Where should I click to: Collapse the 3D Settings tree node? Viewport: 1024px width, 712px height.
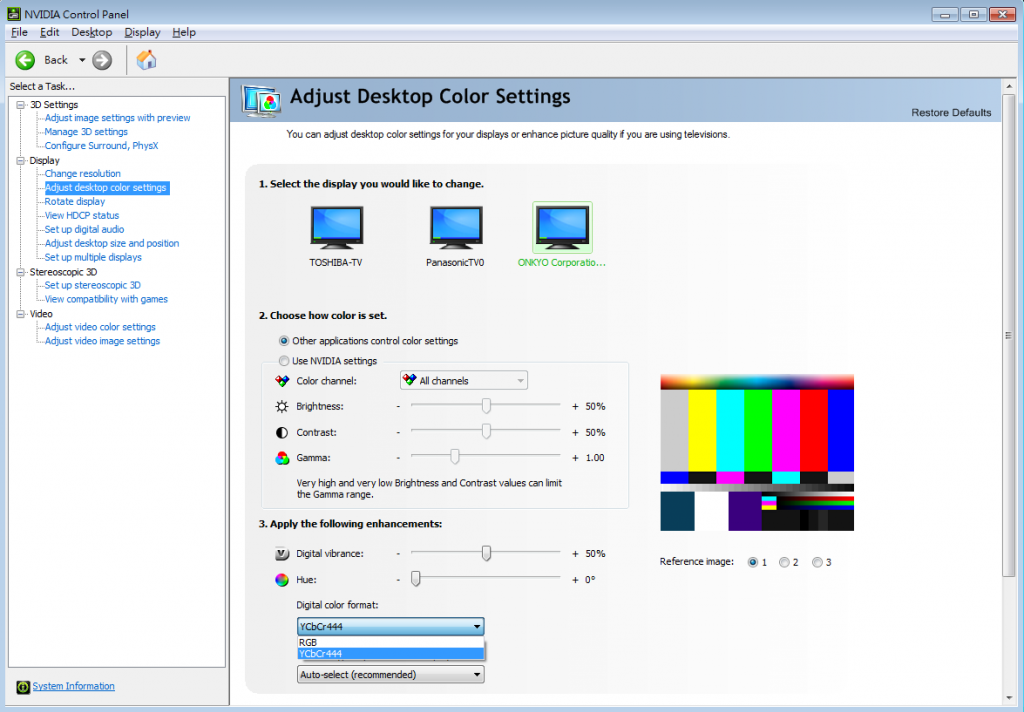tap(21, 105)
